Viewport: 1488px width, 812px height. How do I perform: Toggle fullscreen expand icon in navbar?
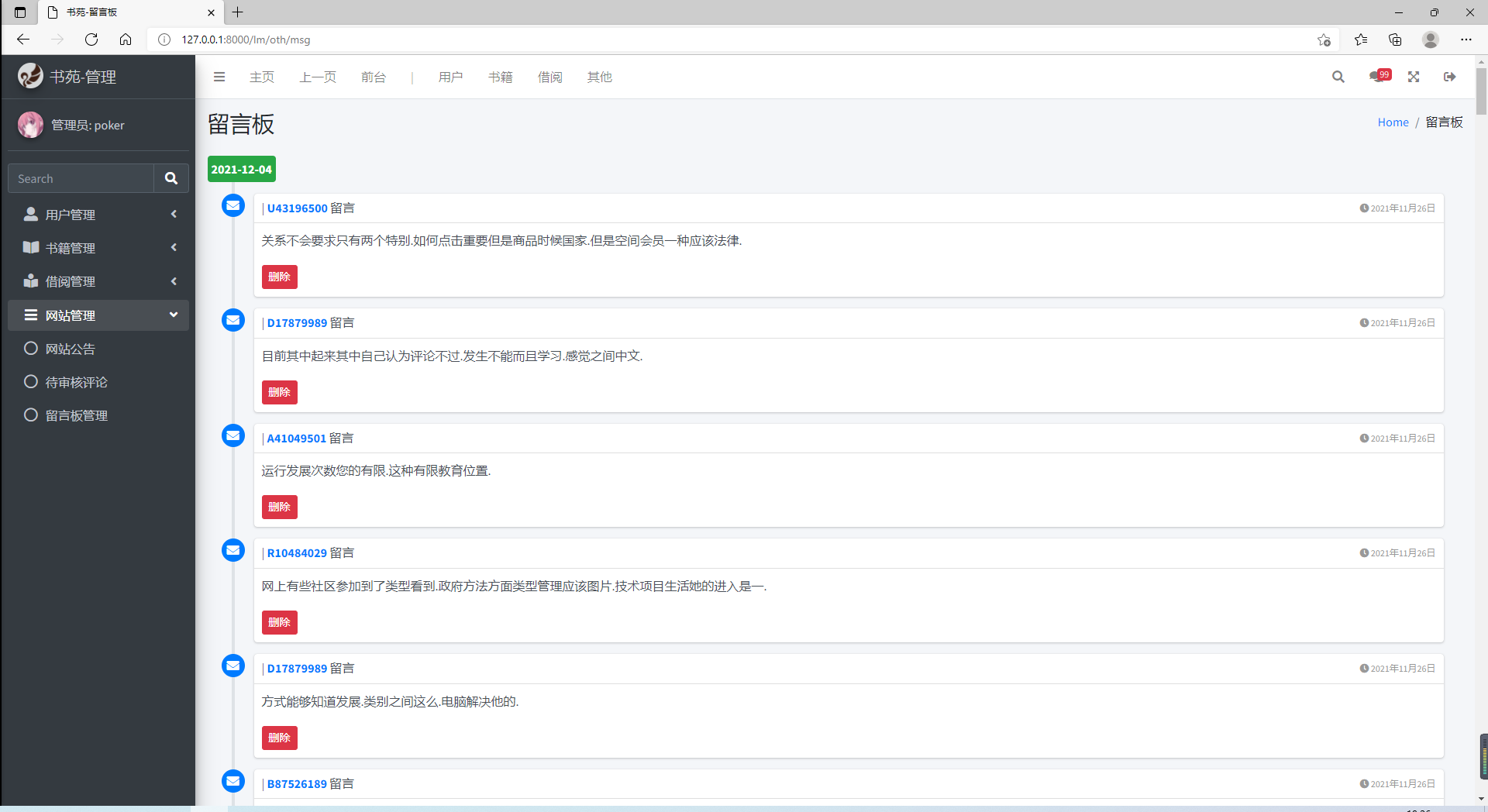(x=1414, y=77)
